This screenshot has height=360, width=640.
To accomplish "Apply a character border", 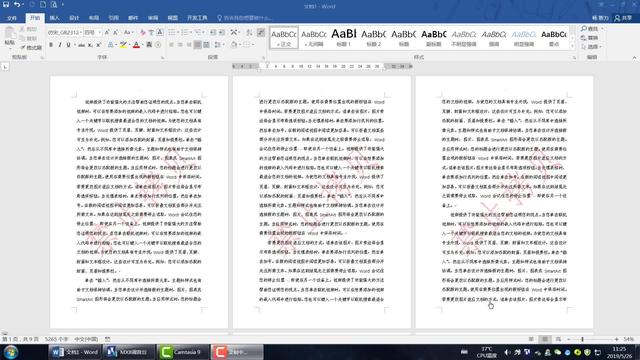I will click(160, 32).
